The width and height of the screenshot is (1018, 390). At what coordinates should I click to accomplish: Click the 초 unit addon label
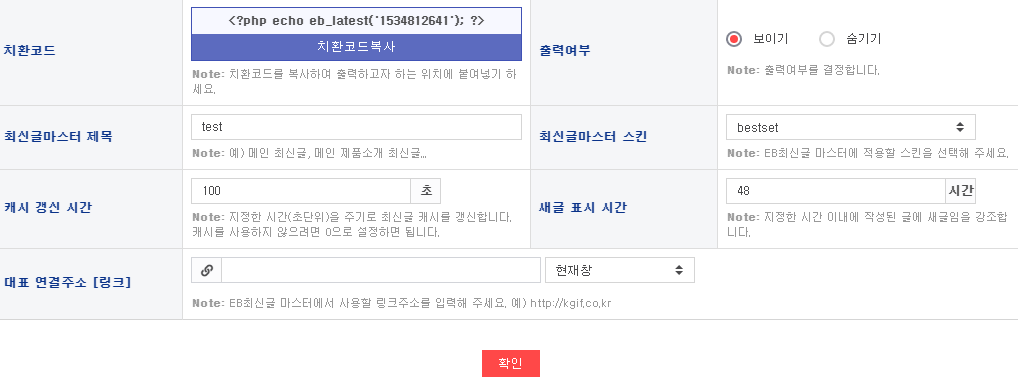(426, 191)
